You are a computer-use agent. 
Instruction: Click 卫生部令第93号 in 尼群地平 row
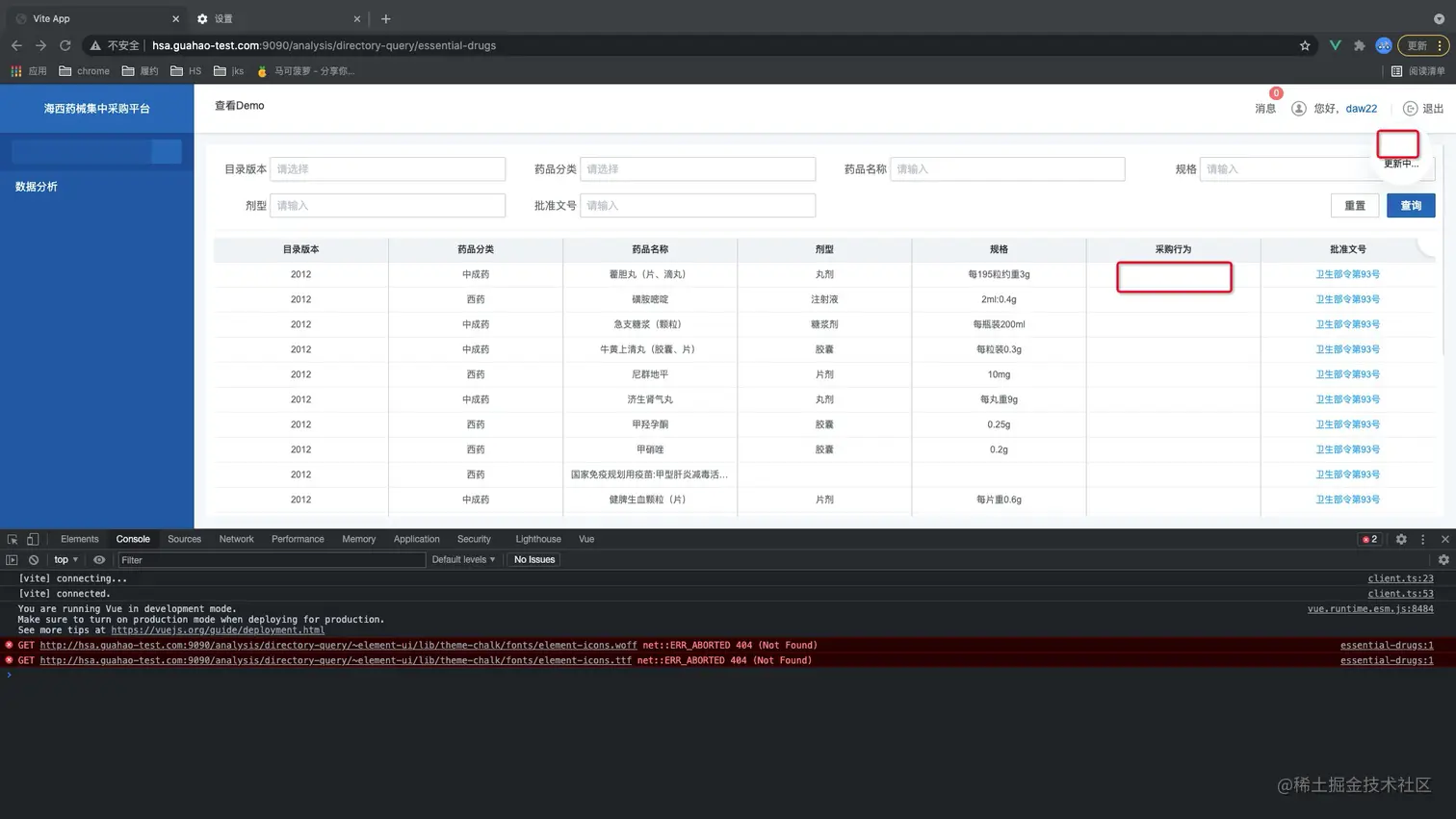point(1347,374)
